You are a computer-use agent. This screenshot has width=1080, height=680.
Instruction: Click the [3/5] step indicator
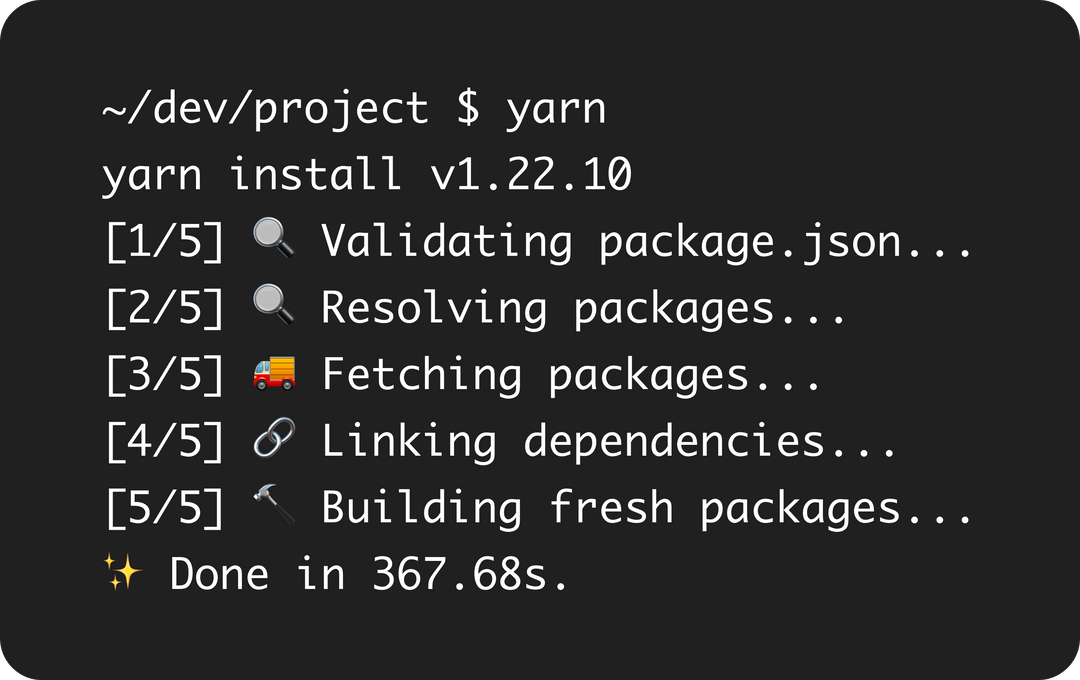pyautogui.click(x=164, y=375)
